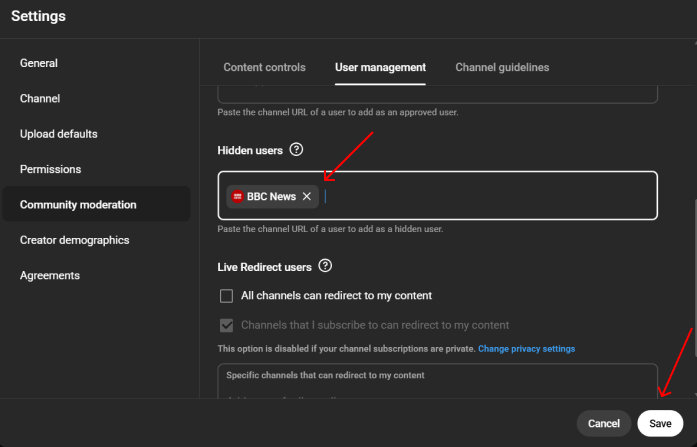Cancel the settings dialog

point(604,423)
